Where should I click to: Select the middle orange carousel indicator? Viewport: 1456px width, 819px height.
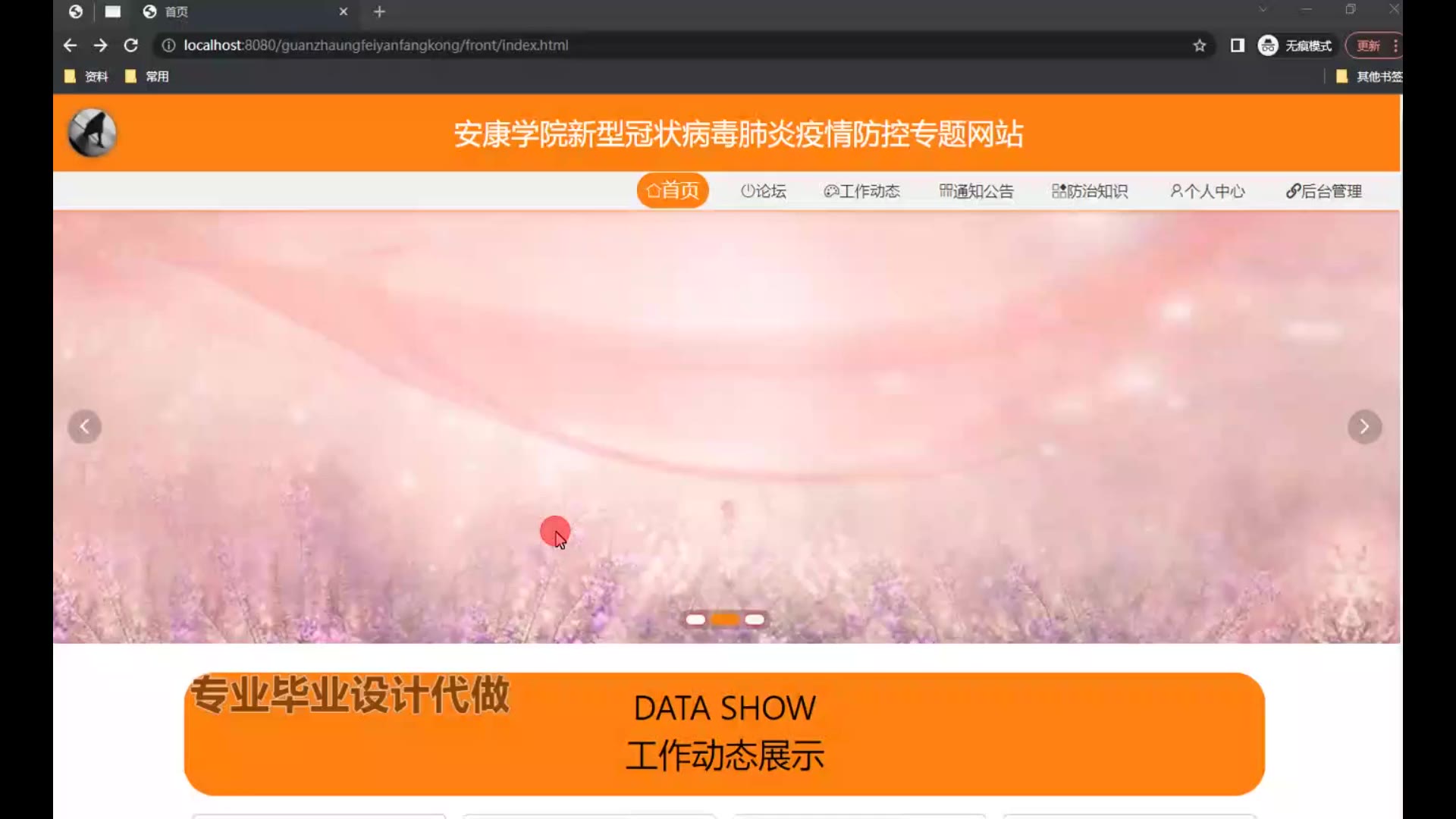[725, 620]
